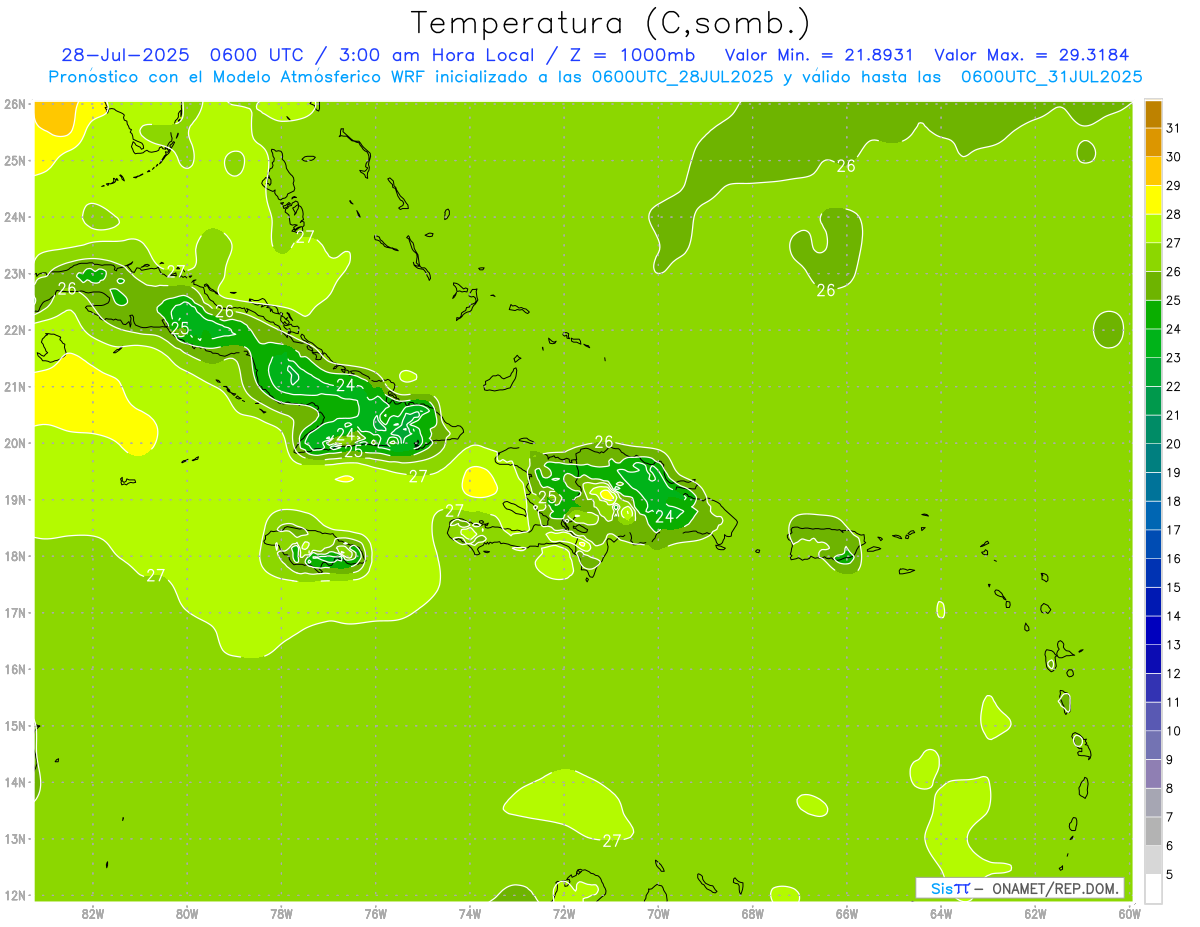Click the "64W" longitude axis label
Viewport: 1200px width, 927px height.
click(x=941, y=913)
